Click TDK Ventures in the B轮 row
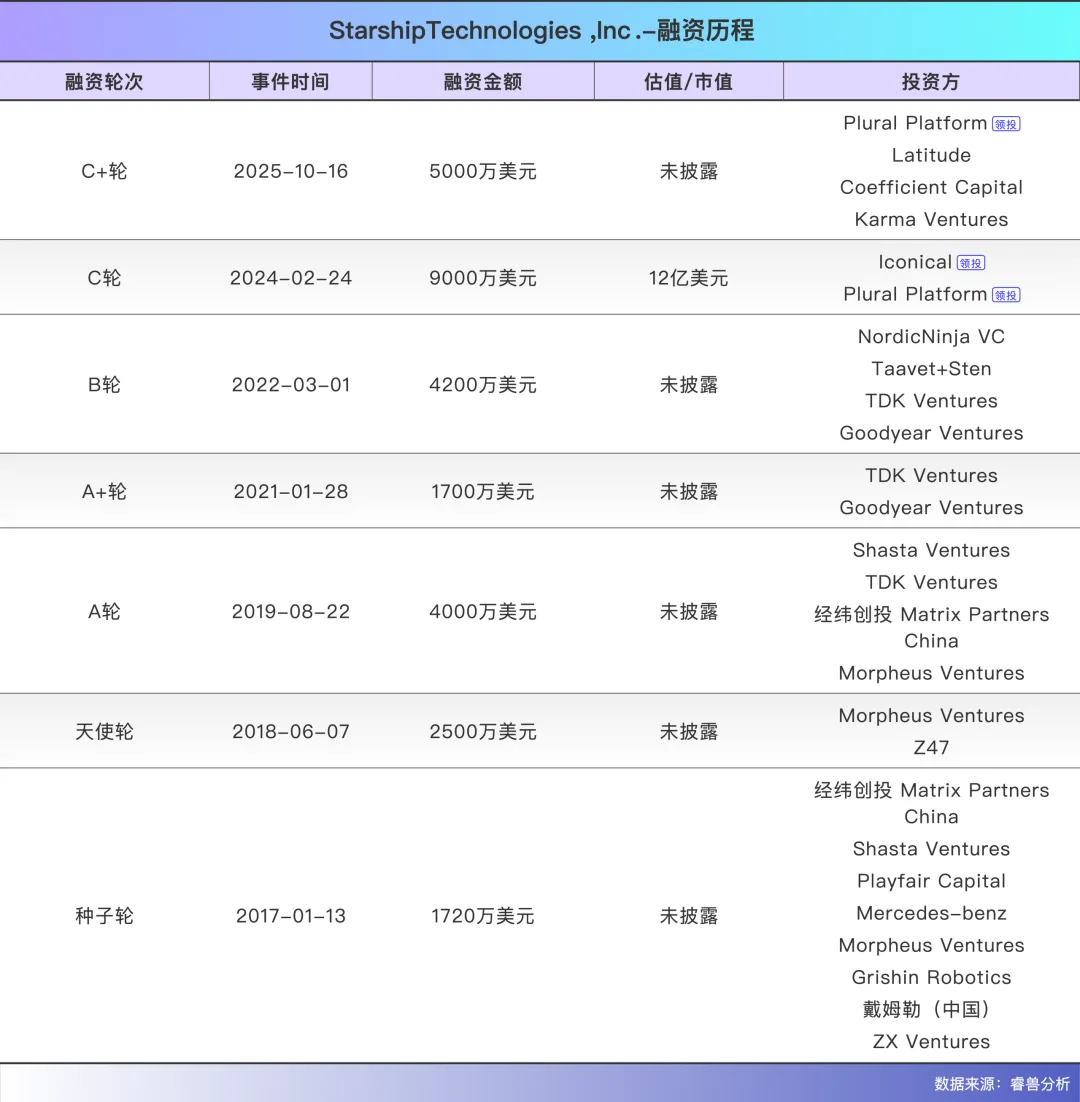This screenshot has width=1080, height=1102. click(x=931, y=401)
